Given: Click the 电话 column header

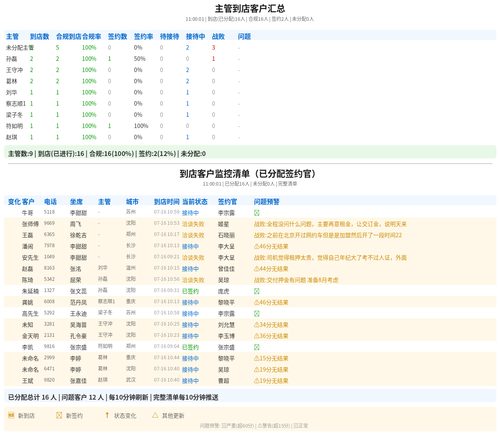Looking at the screenshot, I should click(x=50, y=202).
